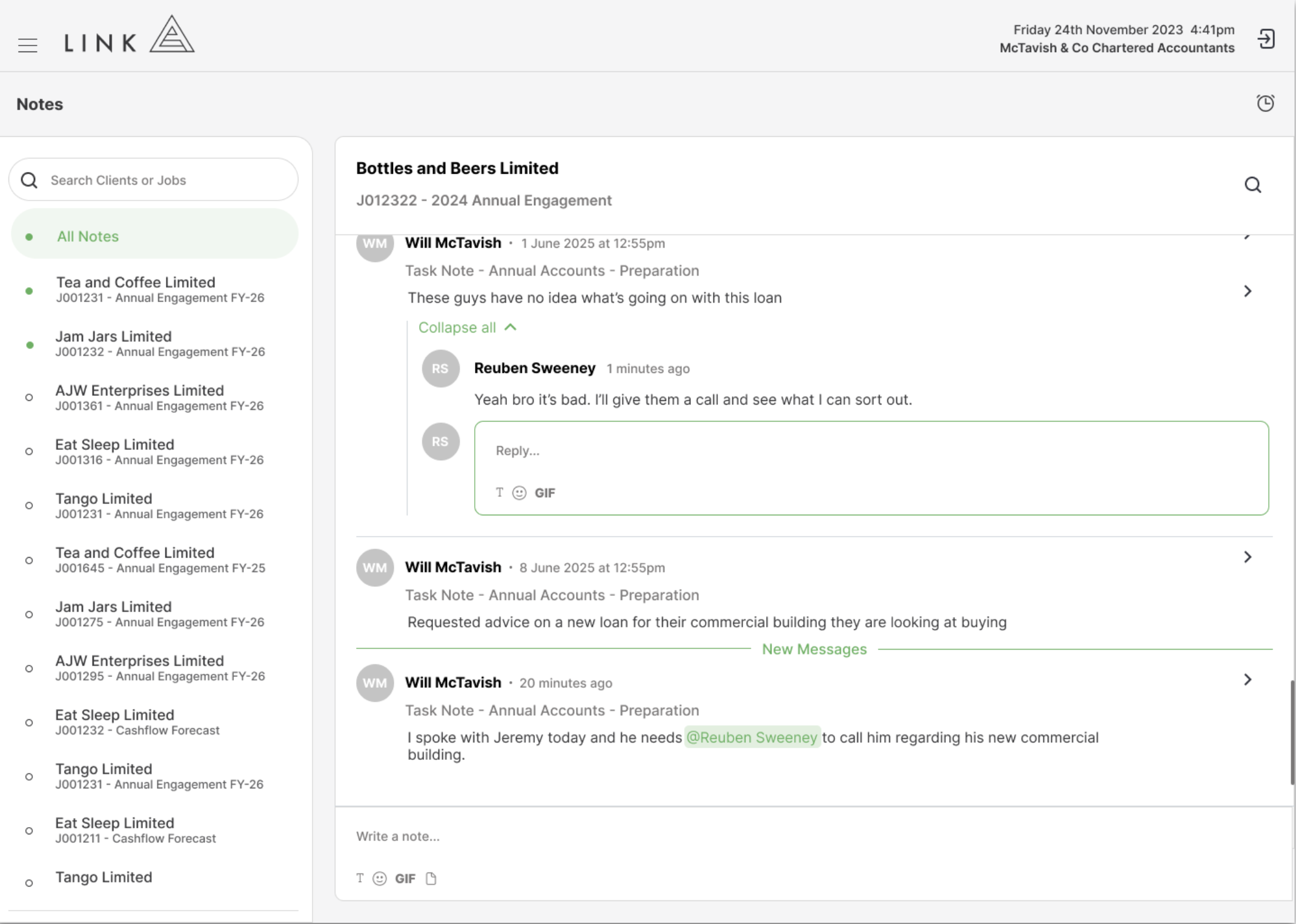Click the magnifier in client search box

coord(29,180)
